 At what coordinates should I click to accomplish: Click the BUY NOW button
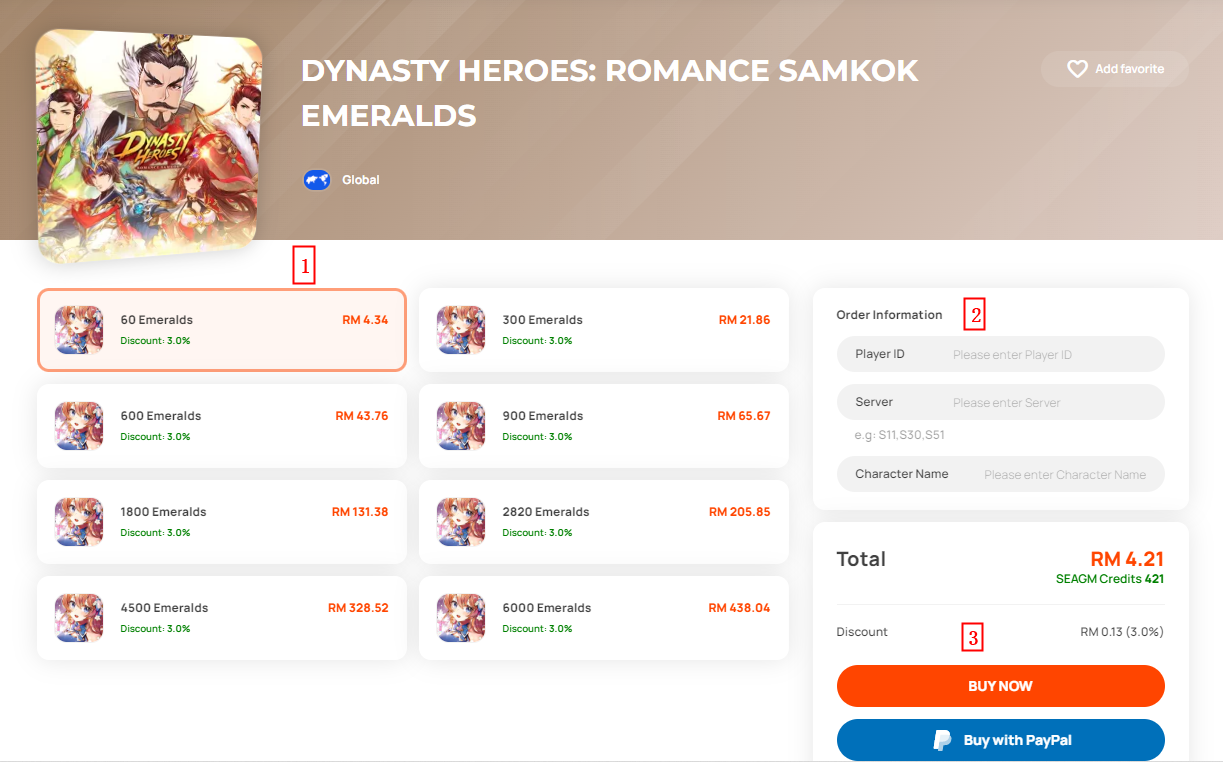click(x=1001, y=686)
